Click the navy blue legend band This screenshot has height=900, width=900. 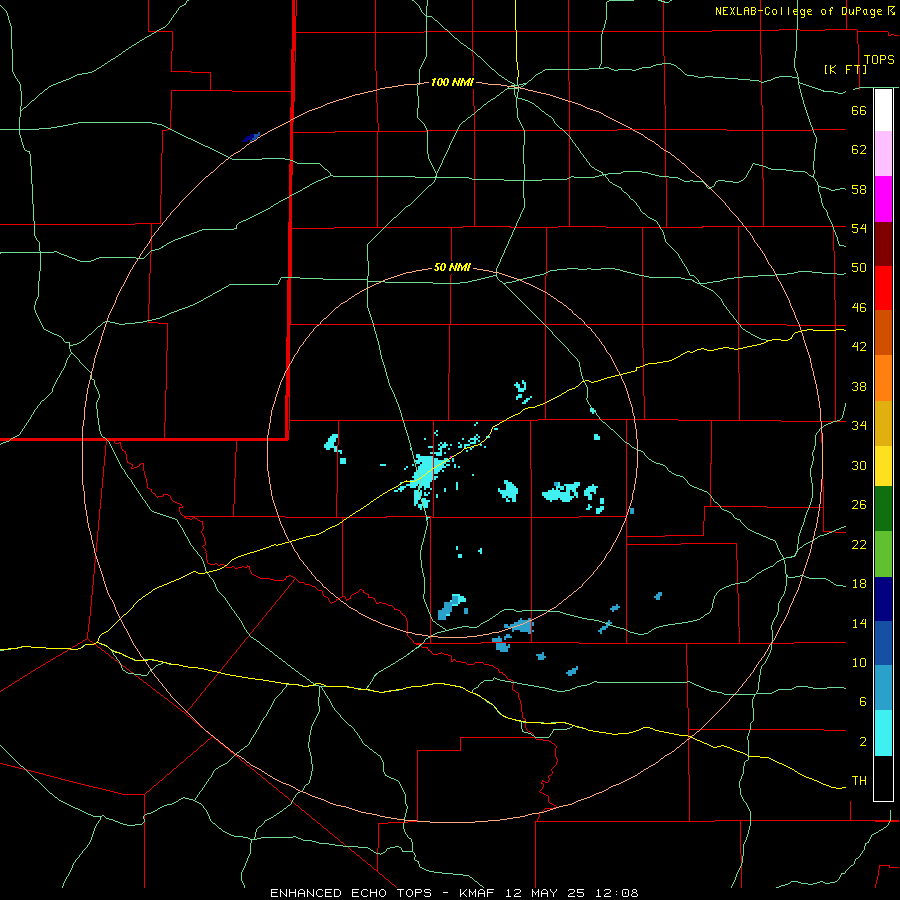coord(883,599)
